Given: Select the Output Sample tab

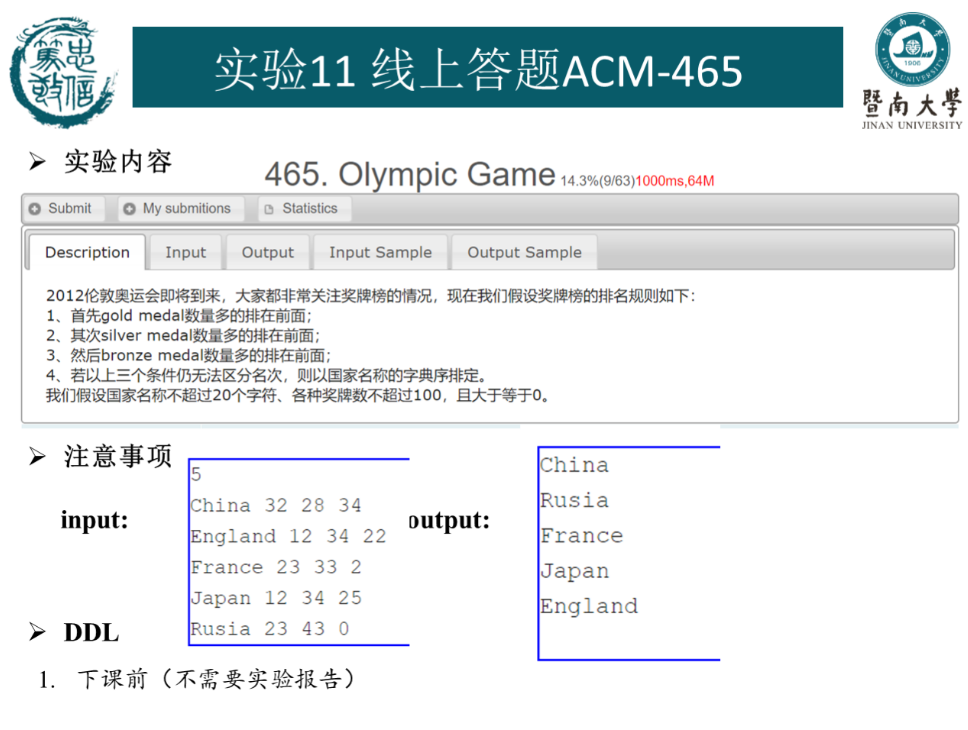Looking at the screenshot, I should (x=524, y=253).
